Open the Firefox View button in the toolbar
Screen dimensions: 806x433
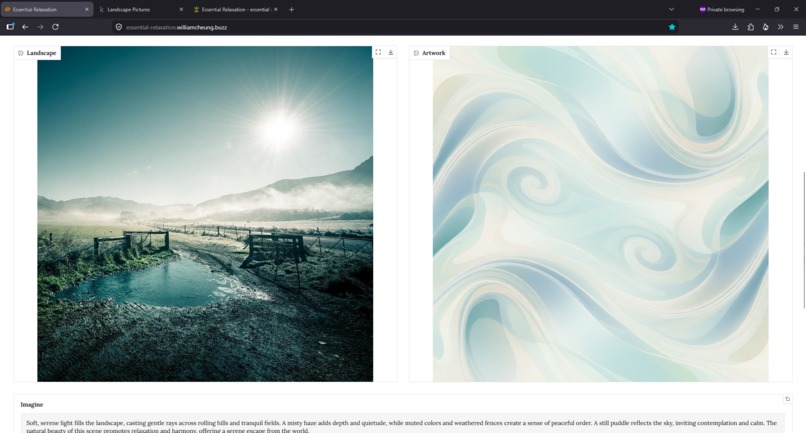coord(10,27)
